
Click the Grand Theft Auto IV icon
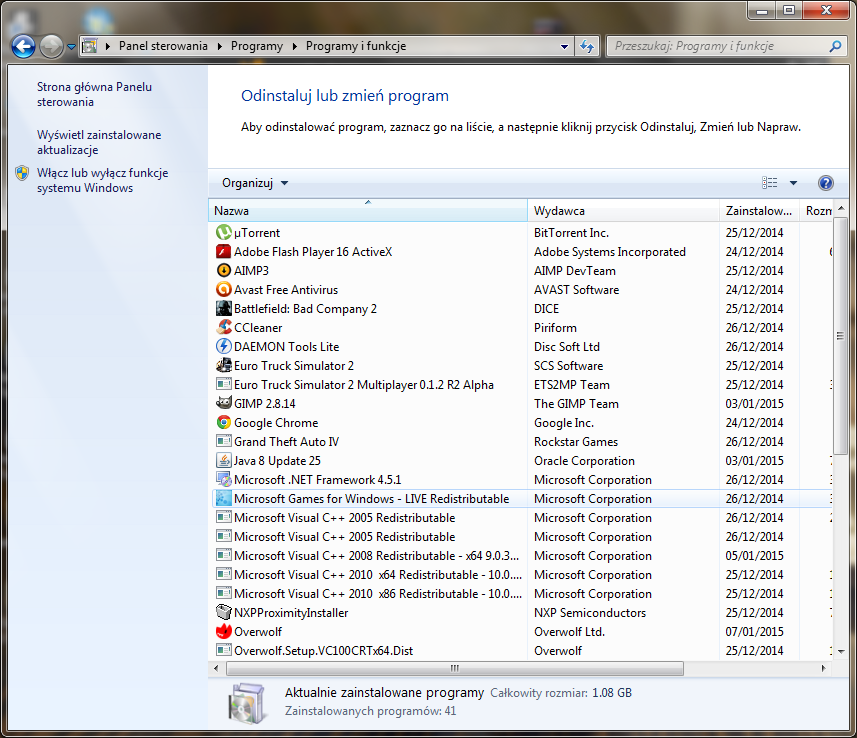224,441
